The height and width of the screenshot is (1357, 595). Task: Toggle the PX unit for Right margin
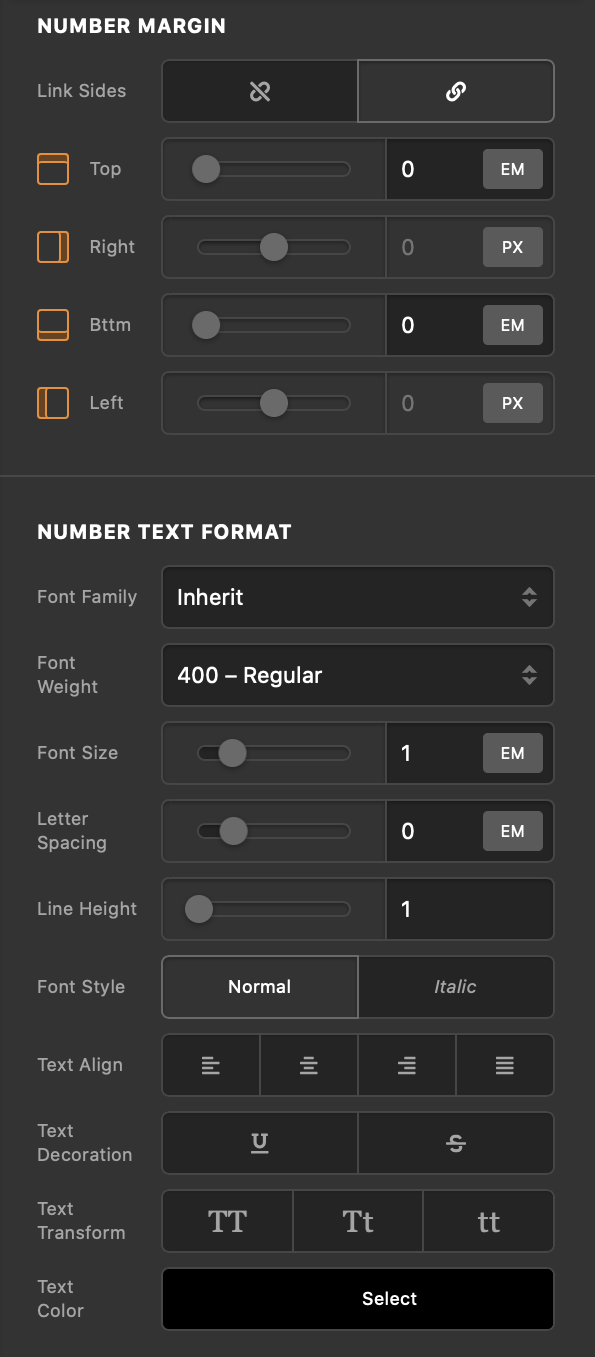(512, 247)
